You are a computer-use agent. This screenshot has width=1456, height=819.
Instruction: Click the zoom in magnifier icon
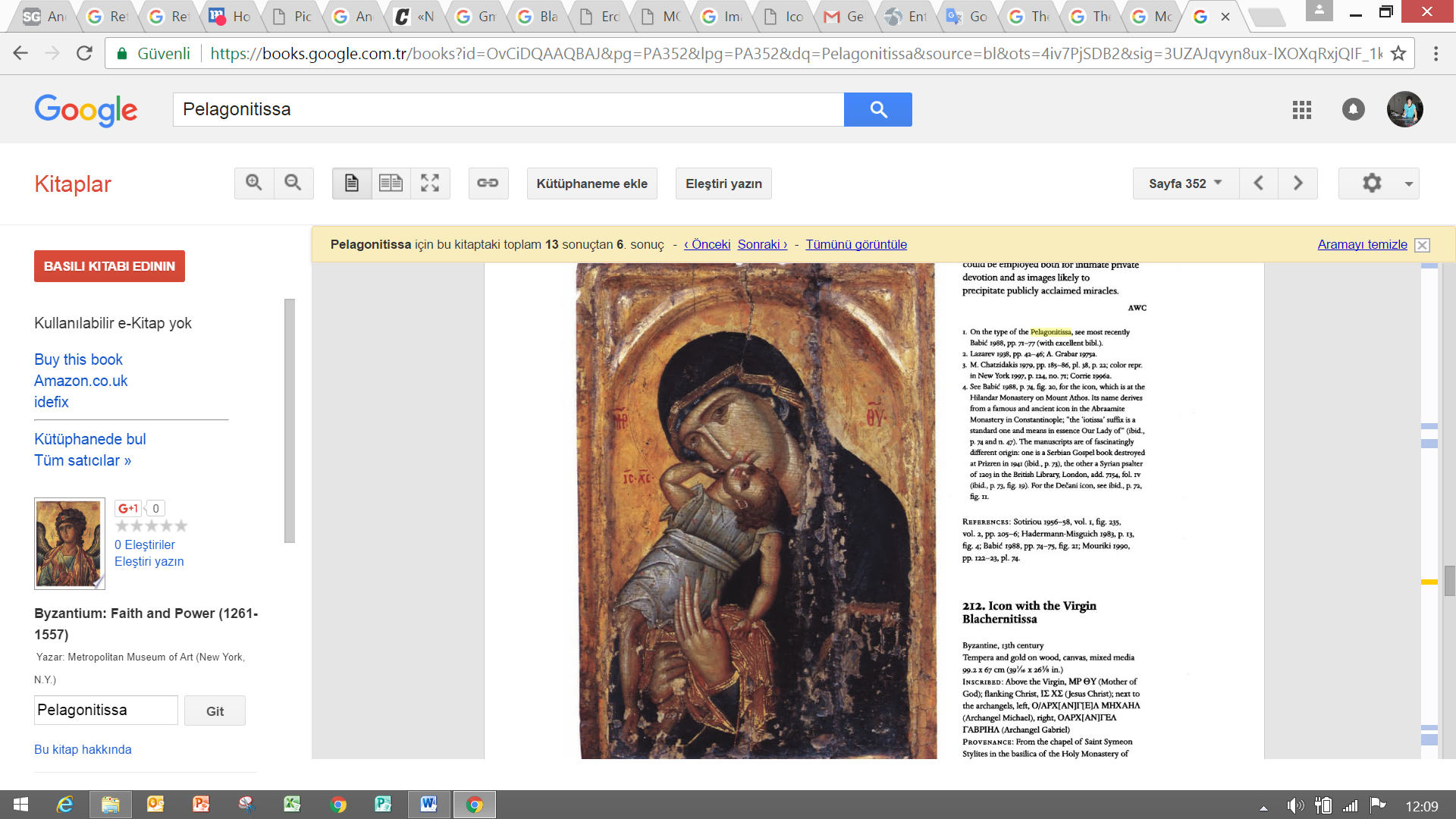(x=254, y=184)
